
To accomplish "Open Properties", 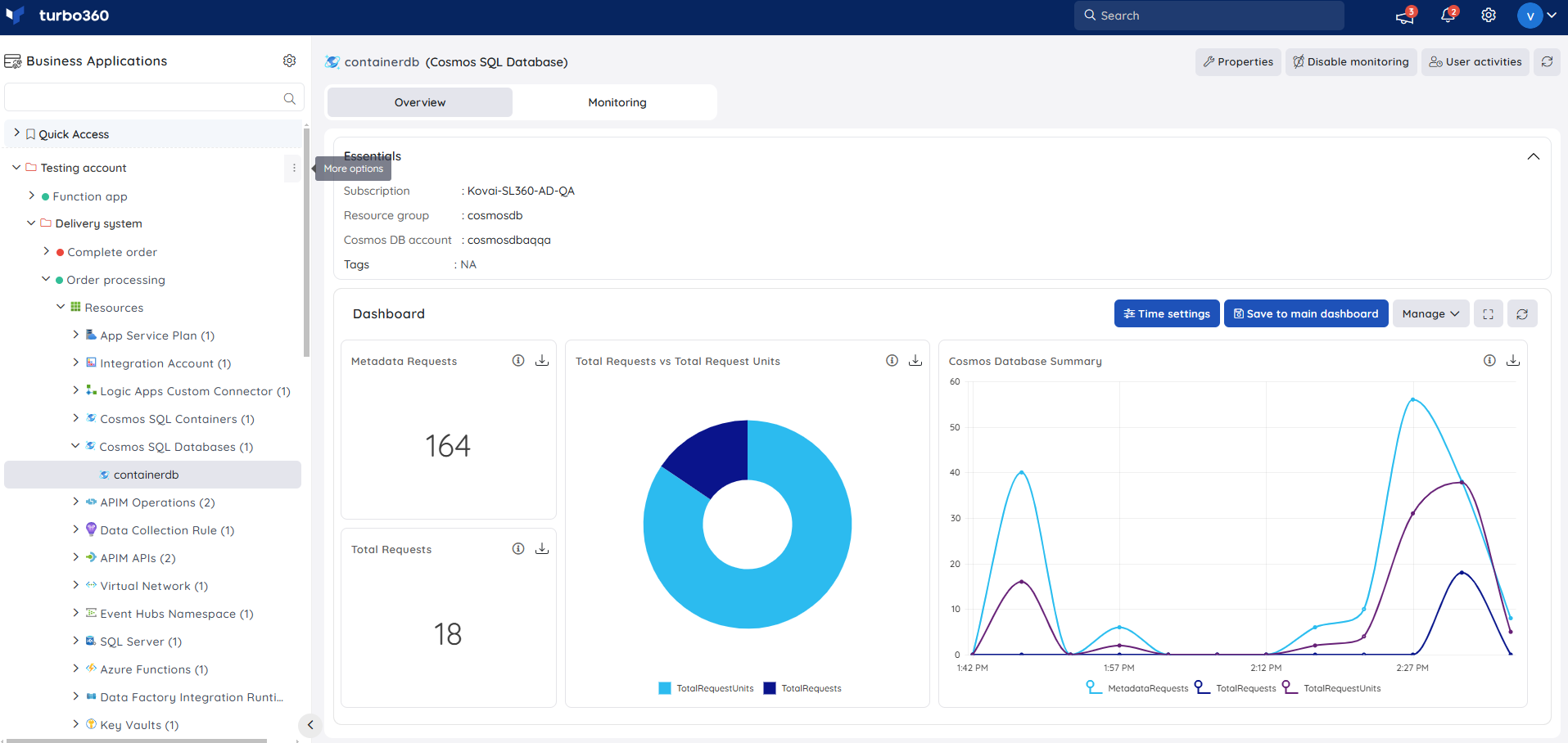I will click(x=1238, y=61).
